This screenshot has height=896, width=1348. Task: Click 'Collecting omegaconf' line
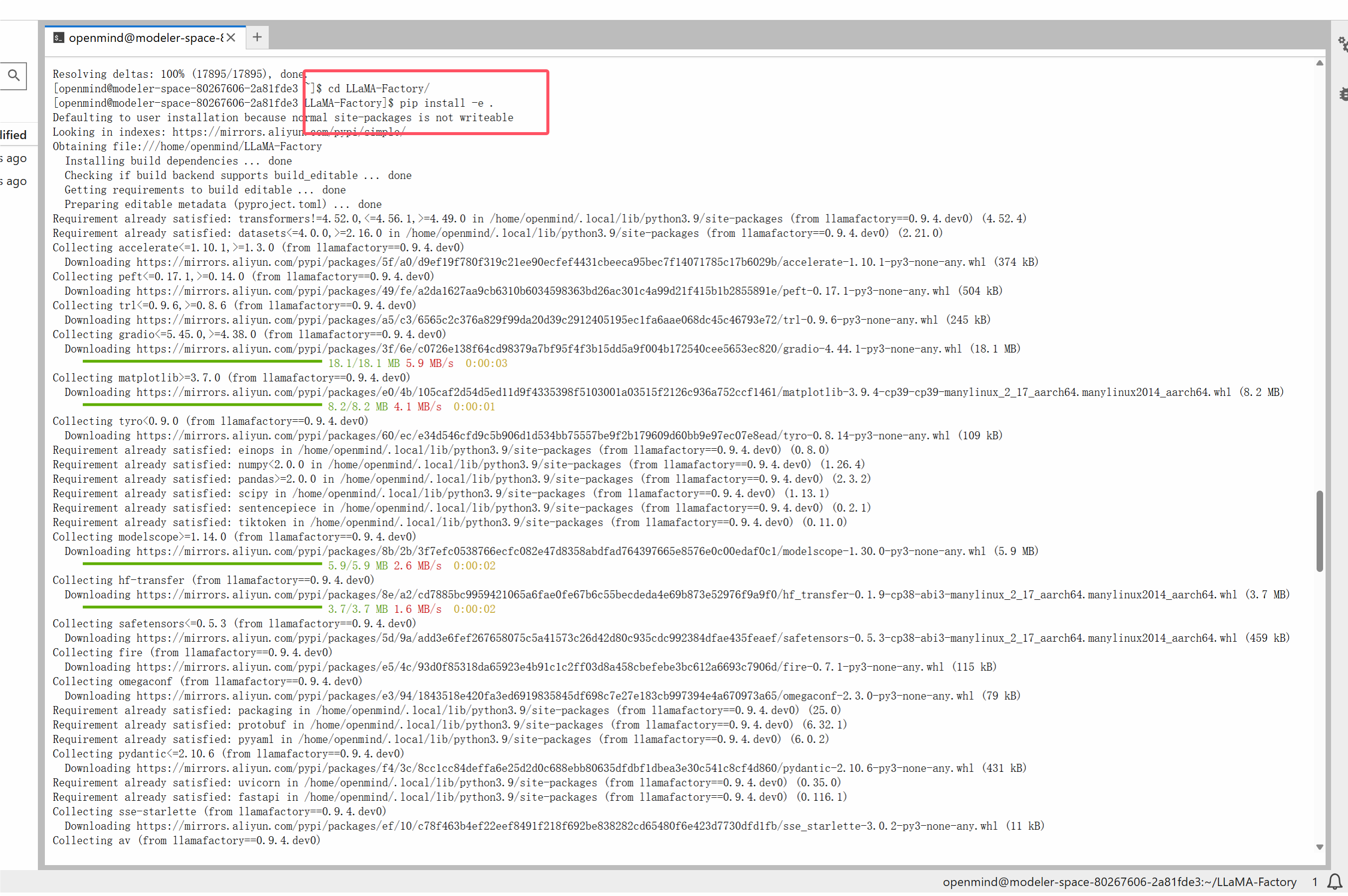pyautogui.click(x=207, y=682)
